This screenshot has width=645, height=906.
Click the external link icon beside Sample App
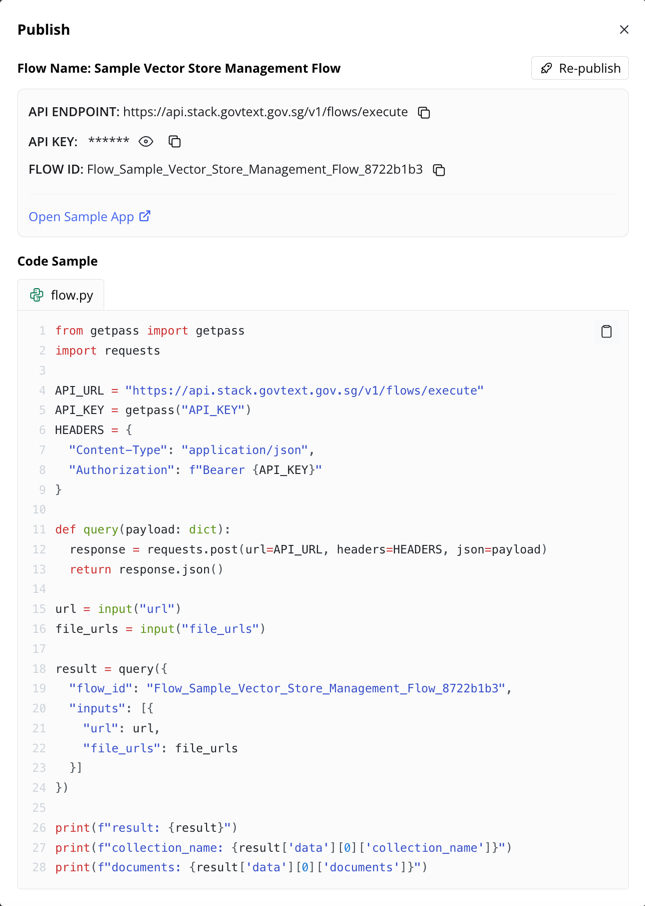(144, 216)
